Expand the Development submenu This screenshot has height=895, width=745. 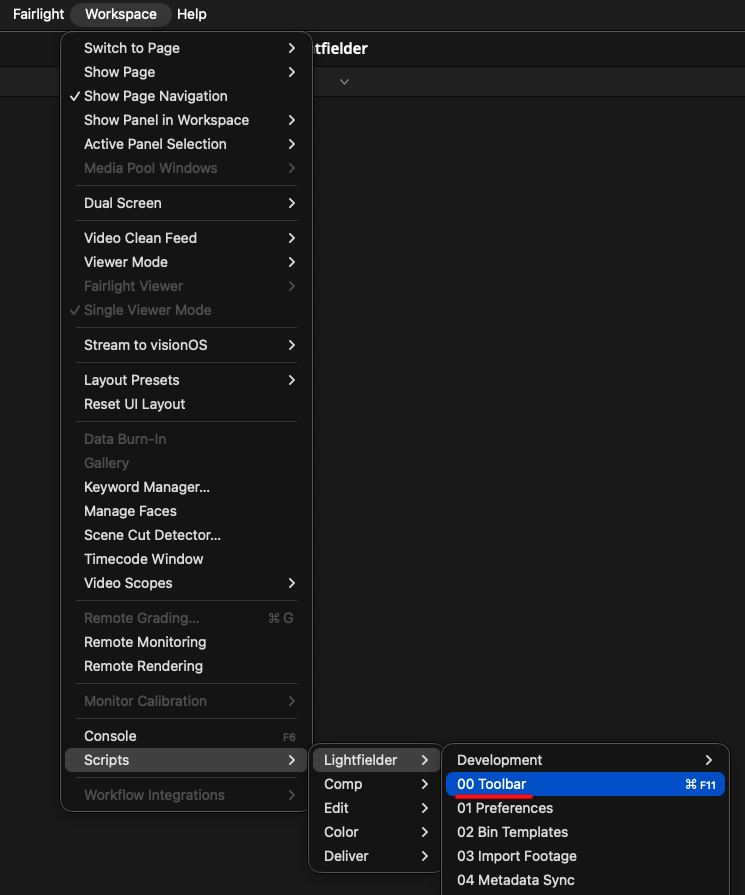(x=585, y=760)
